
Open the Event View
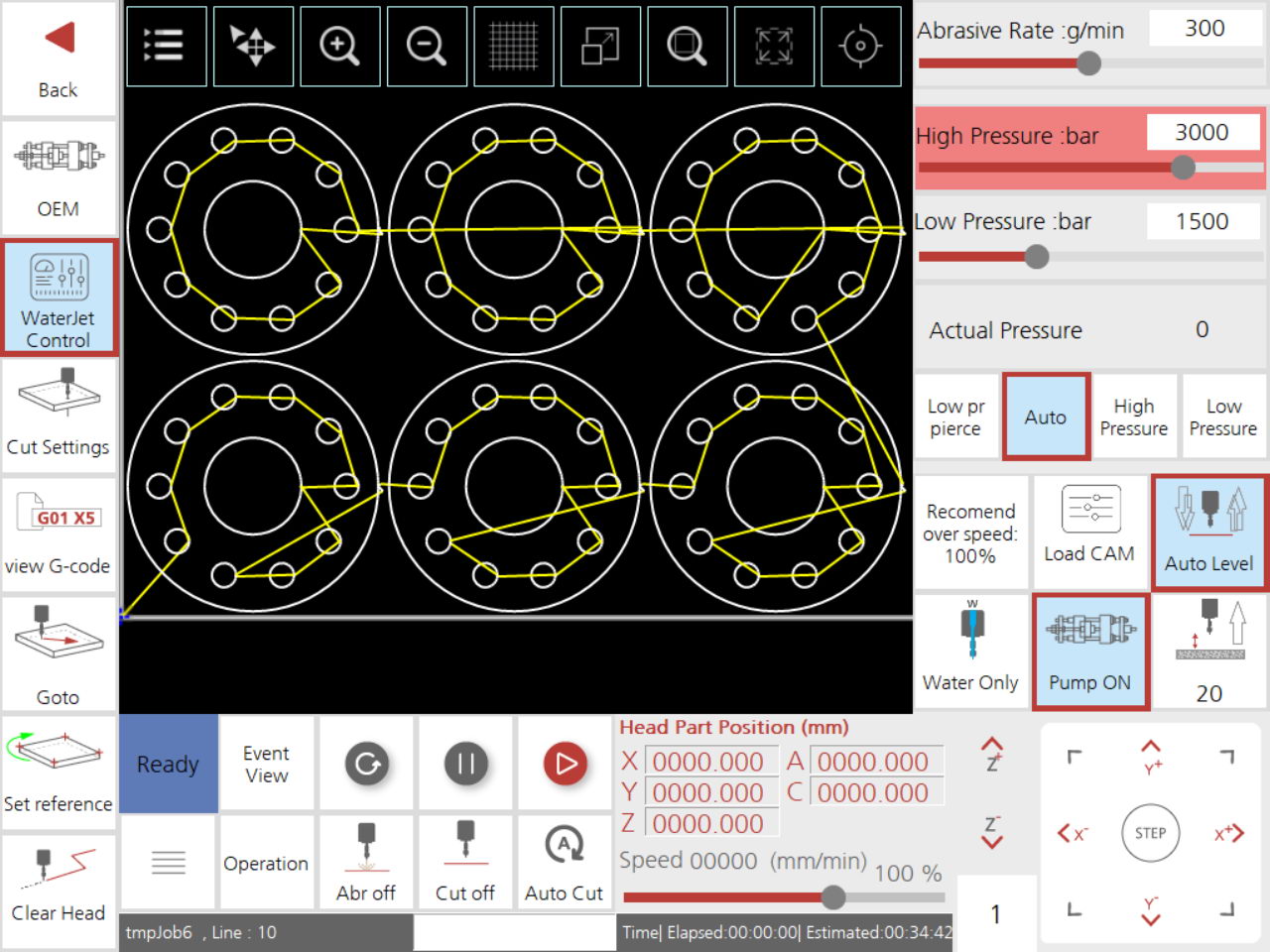click(266, 764)
